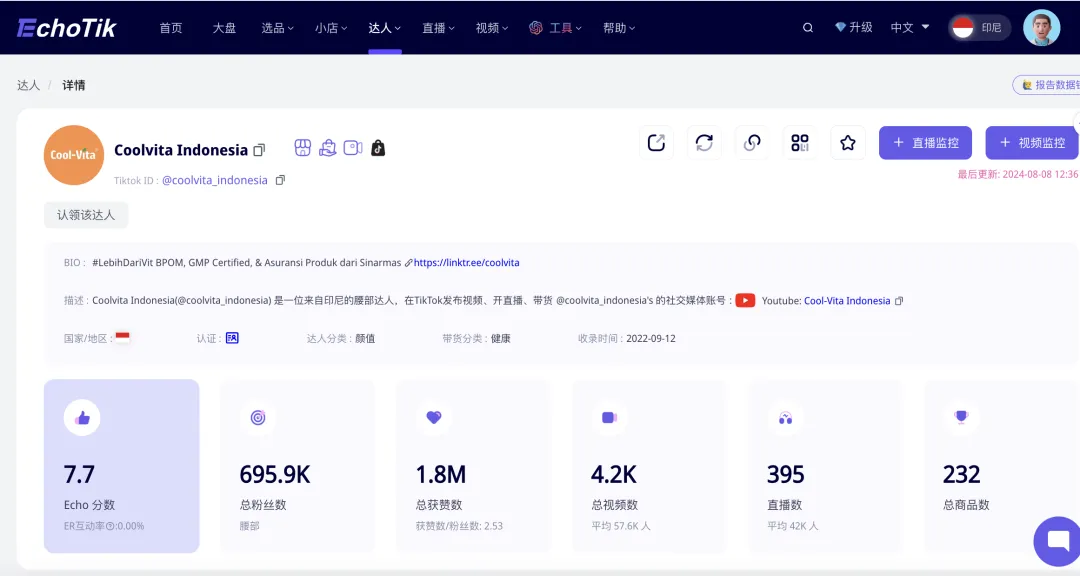Click the chain link icon button

point(752,143)
